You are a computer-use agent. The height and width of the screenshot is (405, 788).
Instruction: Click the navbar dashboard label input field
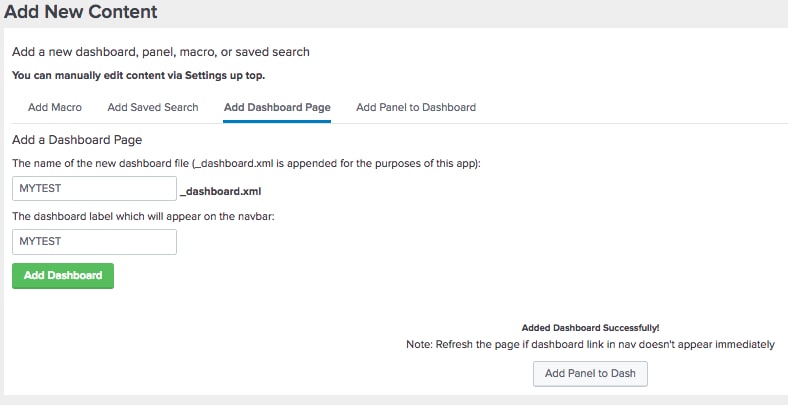(x=94, y=242)
